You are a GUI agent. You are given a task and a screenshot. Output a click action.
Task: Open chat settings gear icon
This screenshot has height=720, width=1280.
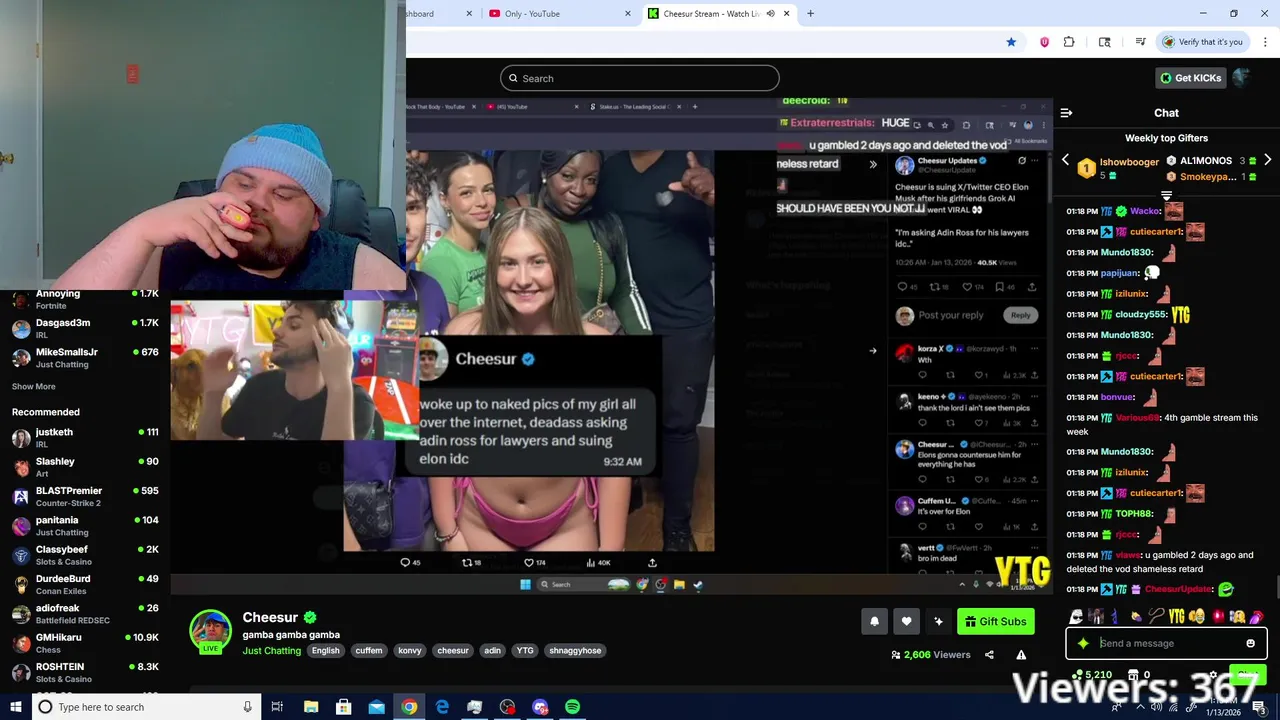(x=1213, y=675)
